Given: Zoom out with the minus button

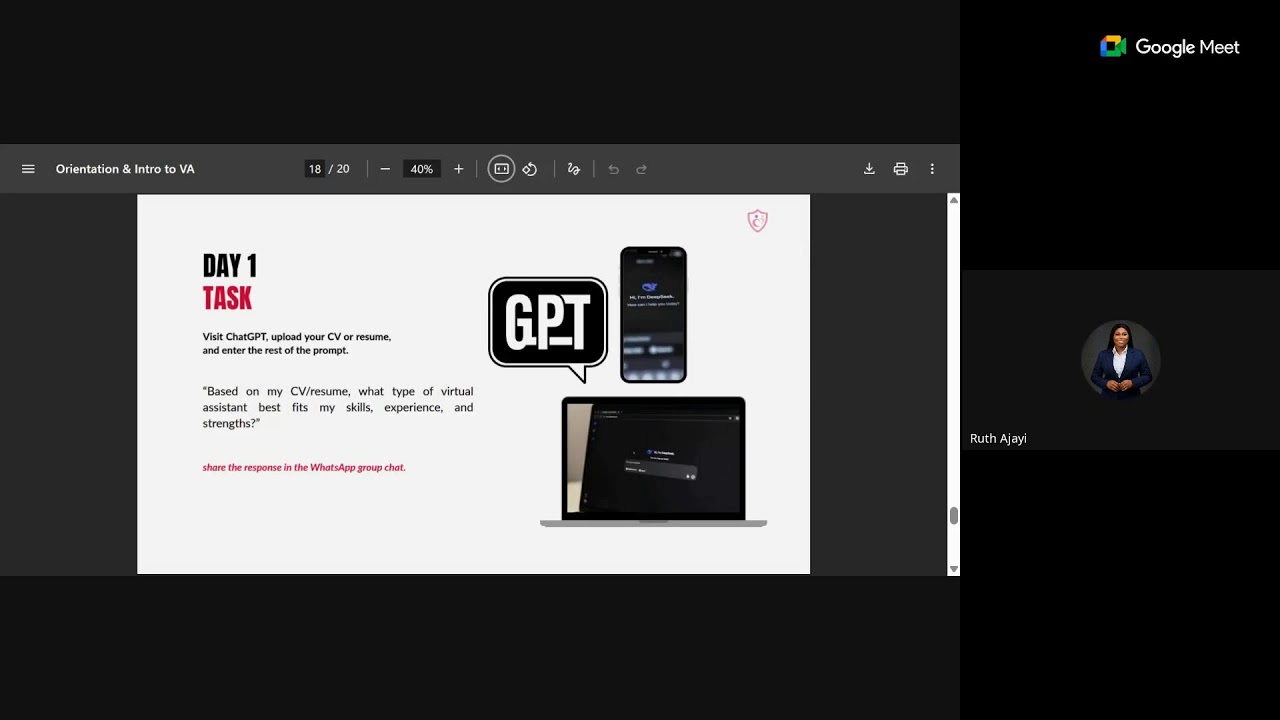Looking at the screenshot, I should tap(385, 169).
